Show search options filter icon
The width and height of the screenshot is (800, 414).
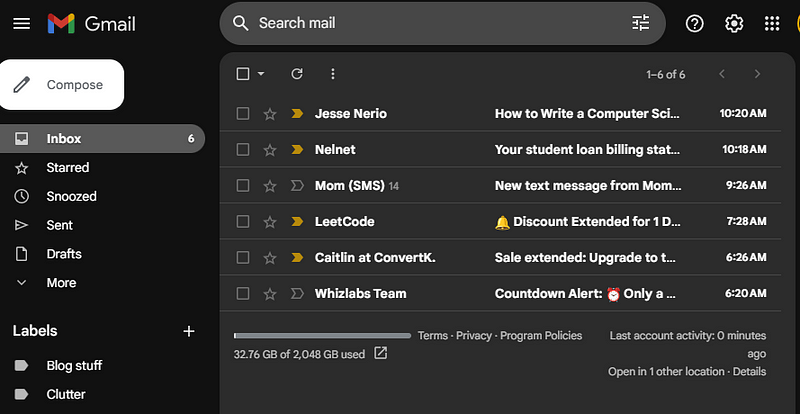[641, 23]
